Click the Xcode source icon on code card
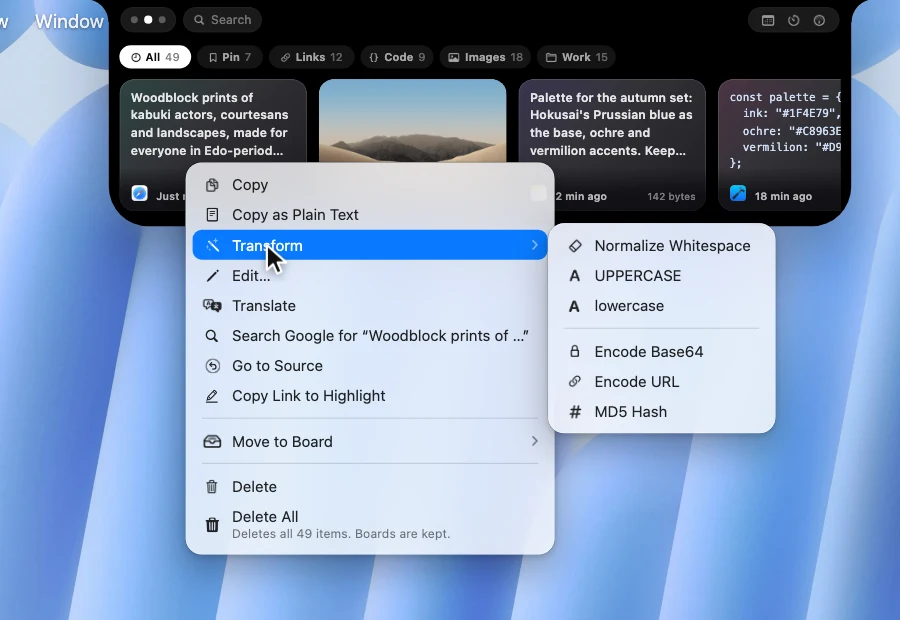This screenshot has height=620, width=900. [x=738, y=193]
